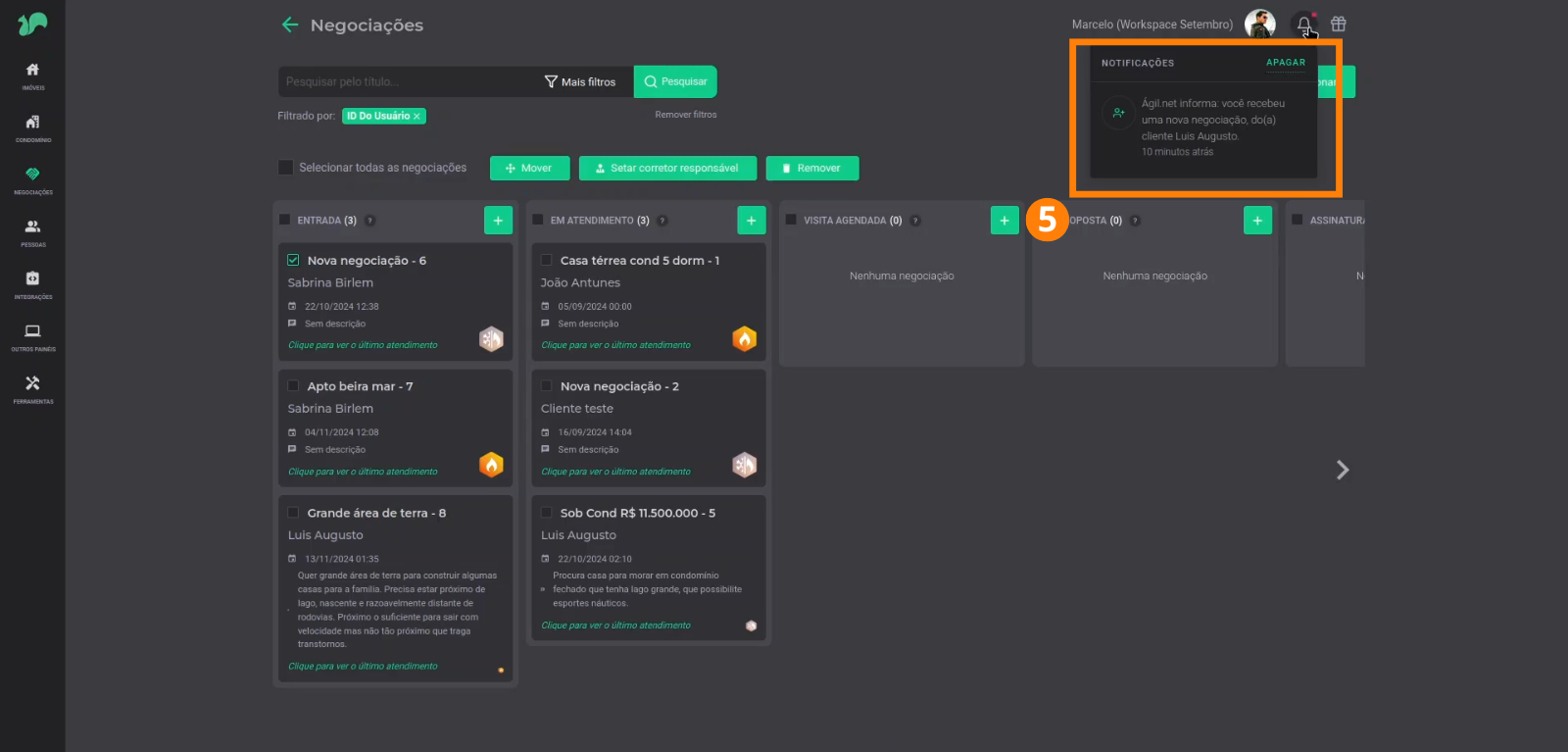
Task: Click the Pesquisar pelo título search field
Action: pos(407,82)
